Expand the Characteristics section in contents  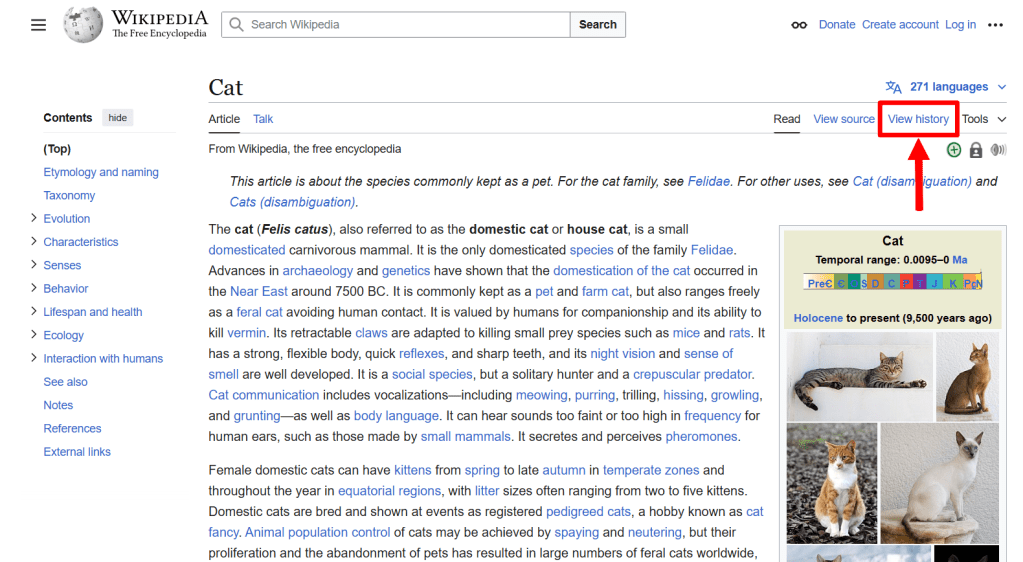tap(34, 241)
